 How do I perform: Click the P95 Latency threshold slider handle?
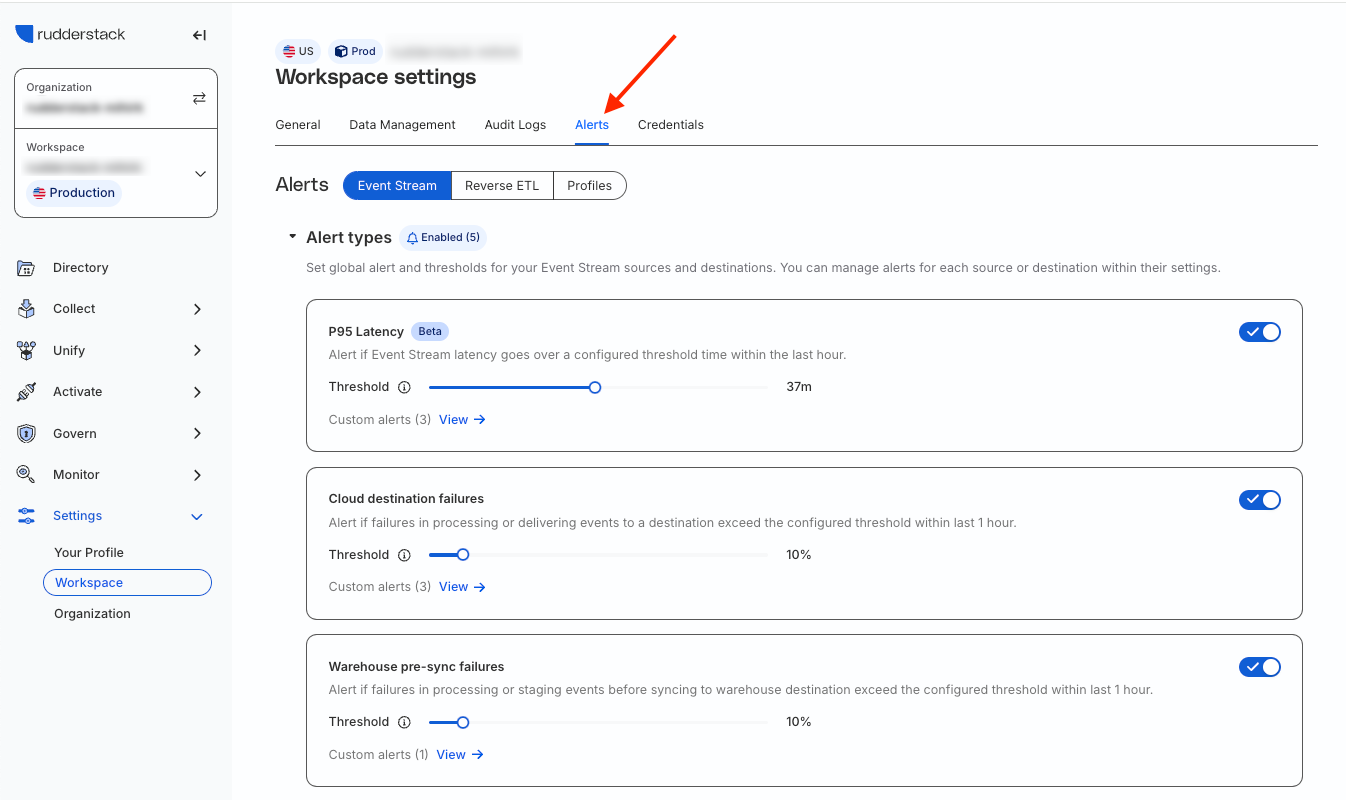coord(595,387)
